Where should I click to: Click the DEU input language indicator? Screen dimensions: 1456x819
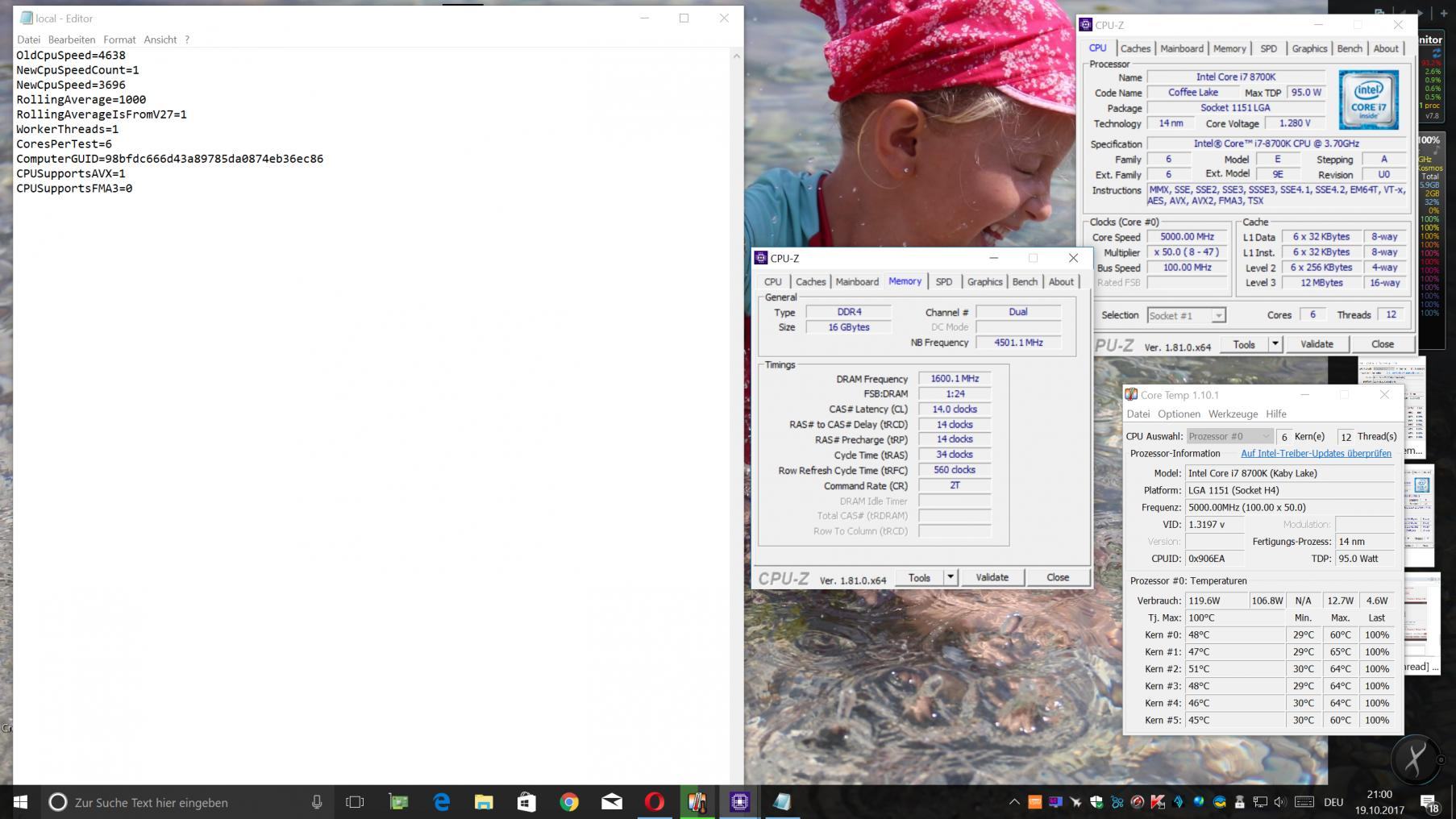pyautogui.click(x=1333, y=802)
